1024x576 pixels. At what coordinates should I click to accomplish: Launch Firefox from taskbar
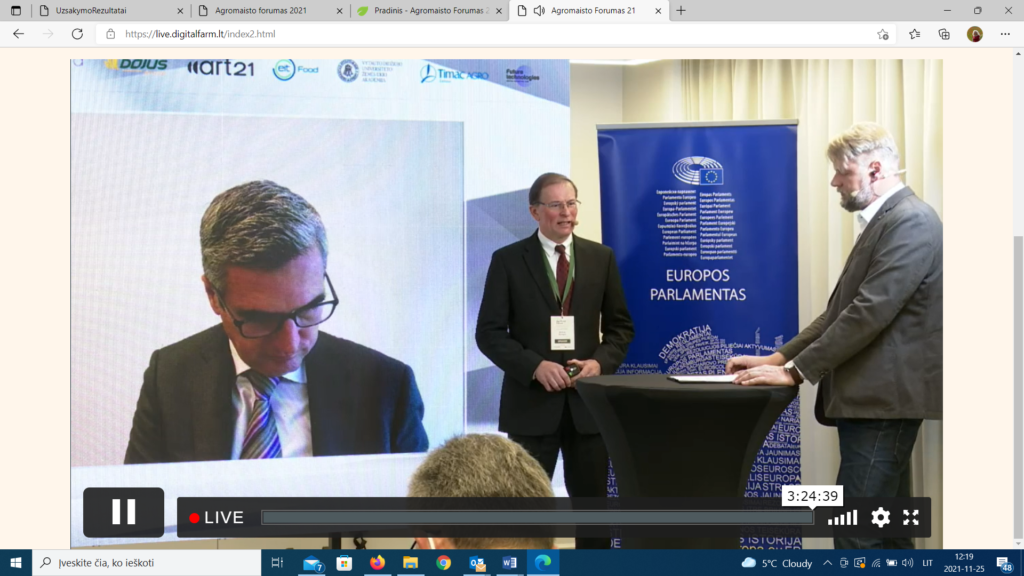(x=377, y=562)
